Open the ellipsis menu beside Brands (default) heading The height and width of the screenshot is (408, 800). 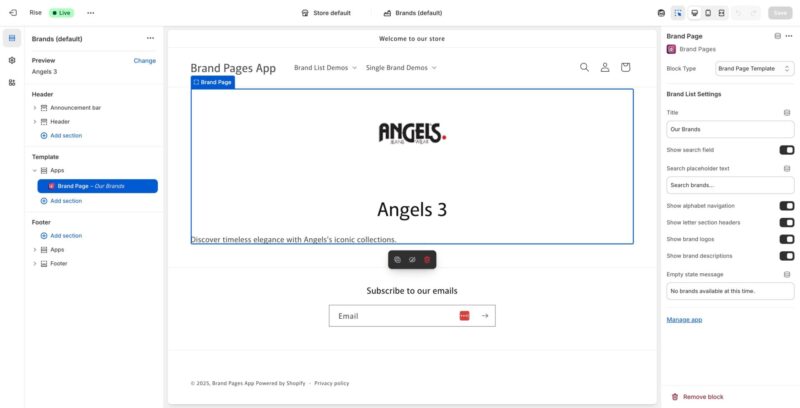150,38
